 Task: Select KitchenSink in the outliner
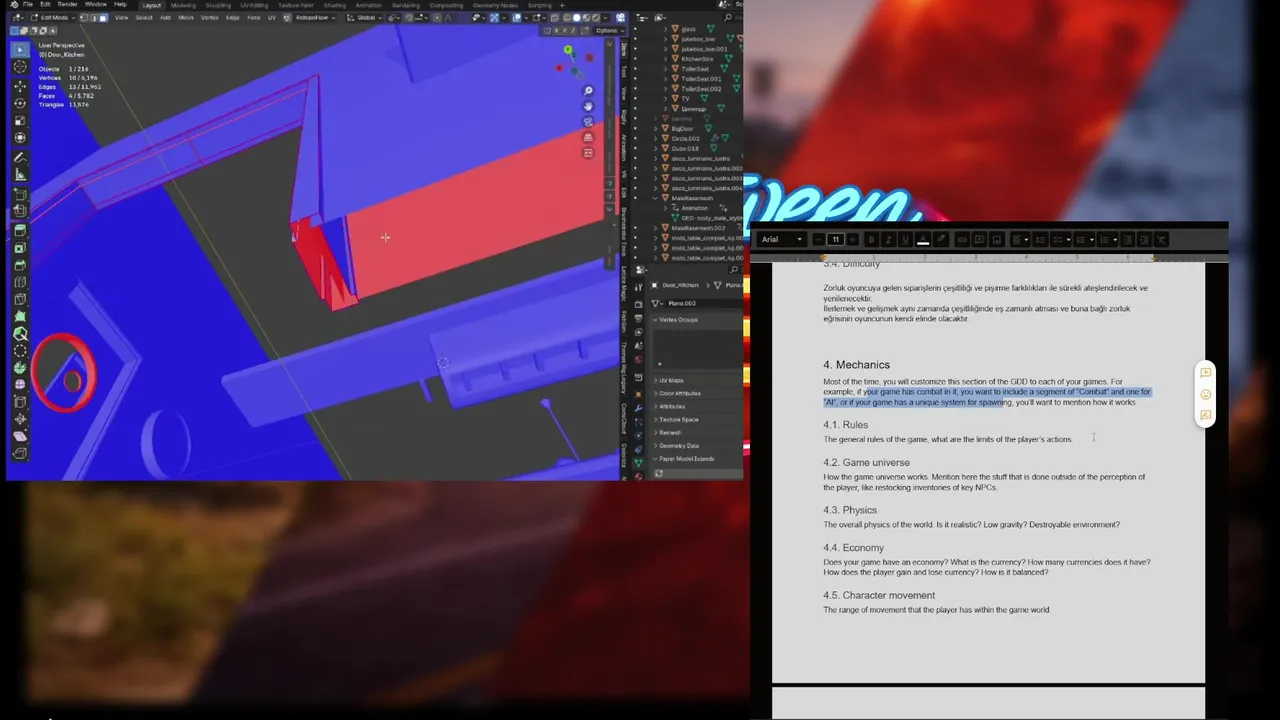697,59
